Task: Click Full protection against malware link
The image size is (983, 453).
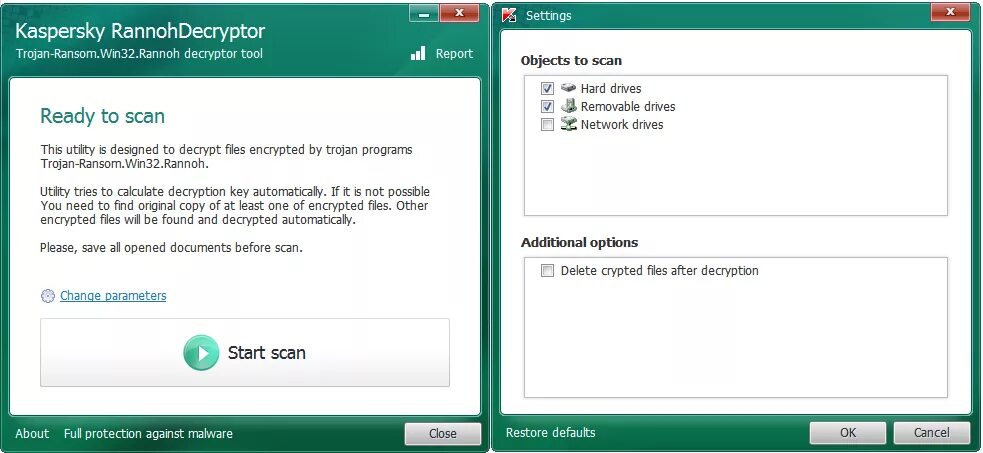Action: tap(148, 434)
